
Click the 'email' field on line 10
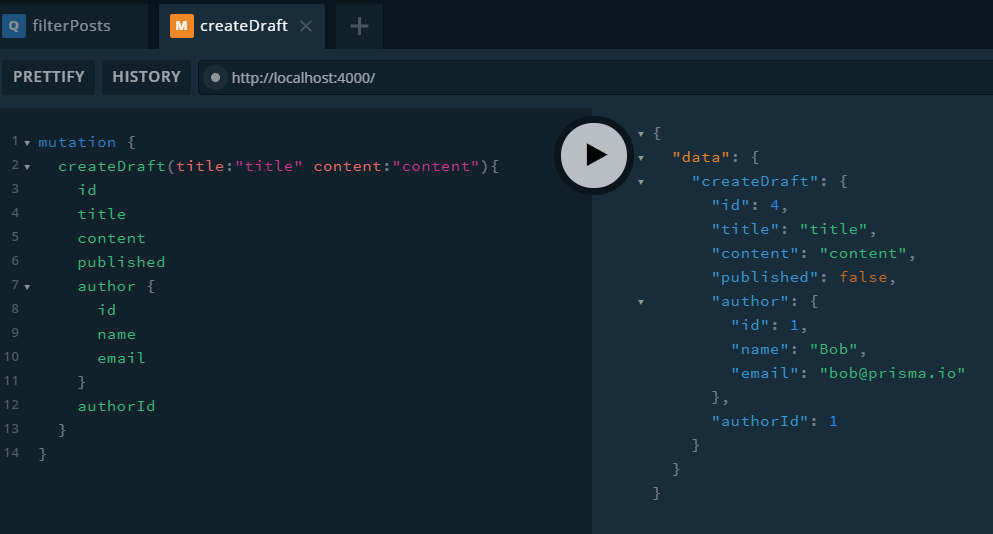[122, 359]
